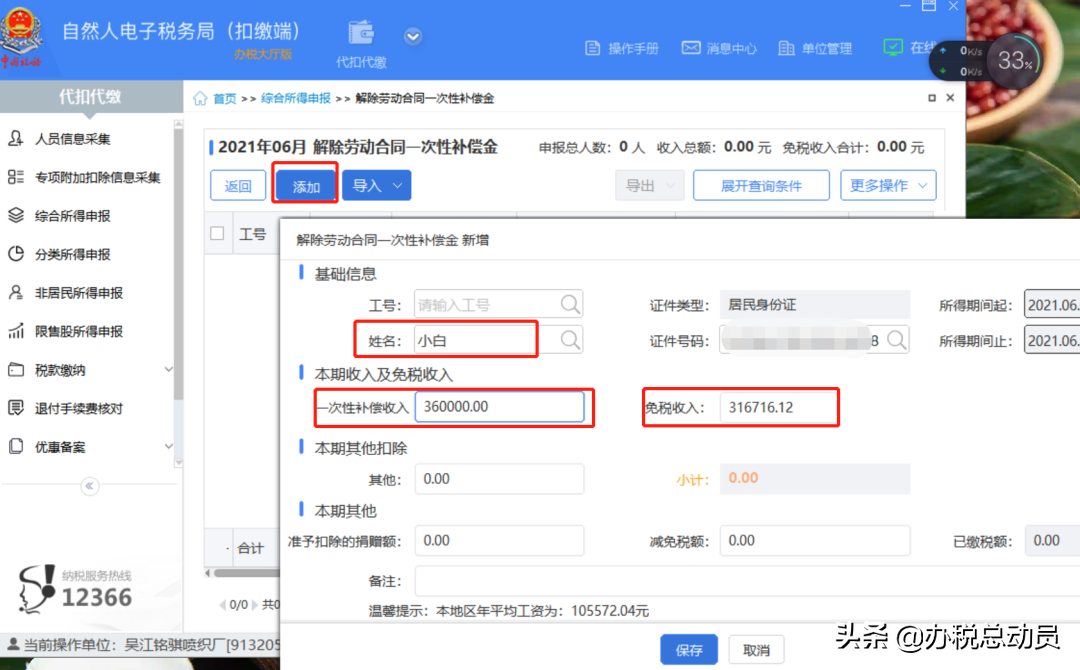The width and height of the screenshot is (1080, 670).
Task: Select 分类所得申报 in the left panel
Action: [73, 254]
